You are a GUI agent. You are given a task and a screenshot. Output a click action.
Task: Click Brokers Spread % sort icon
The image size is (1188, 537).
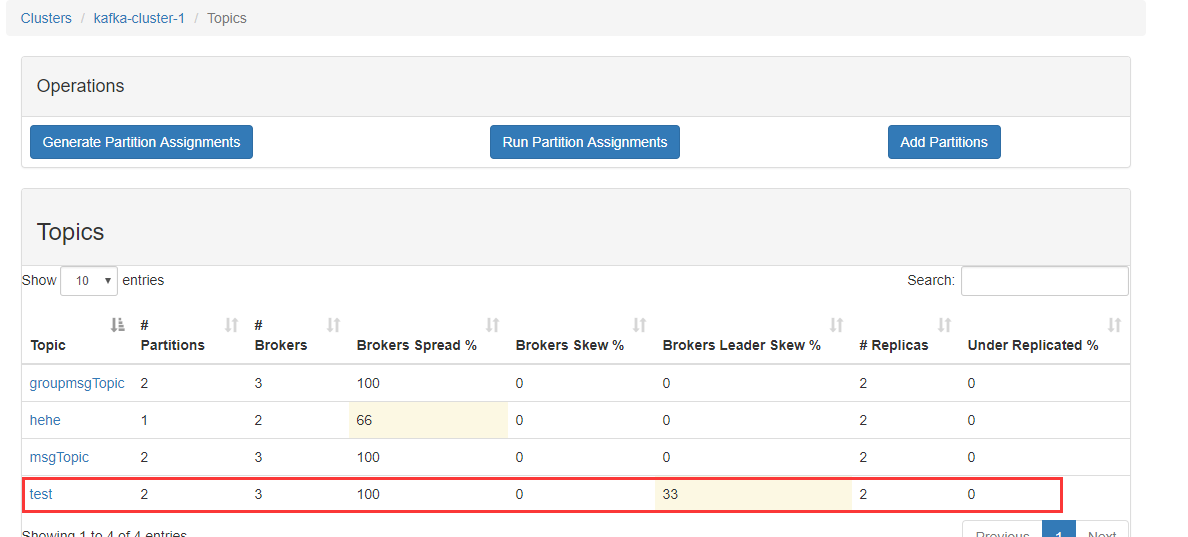(493, 325)
